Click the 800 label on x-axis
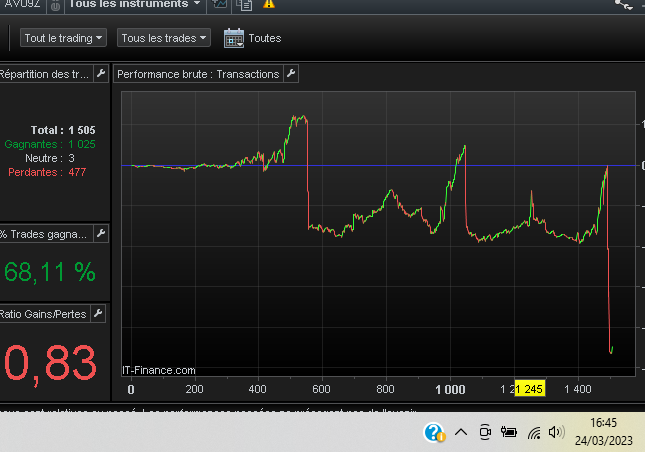The height and width of the screenshot is (452, 645). [x=385, y=389]
